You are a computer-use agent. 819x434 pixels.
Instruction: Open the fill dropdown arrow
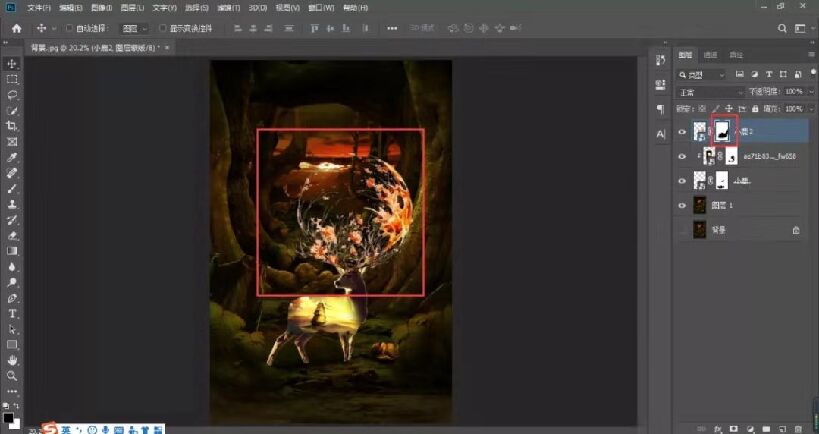click(x=811, y=109)
